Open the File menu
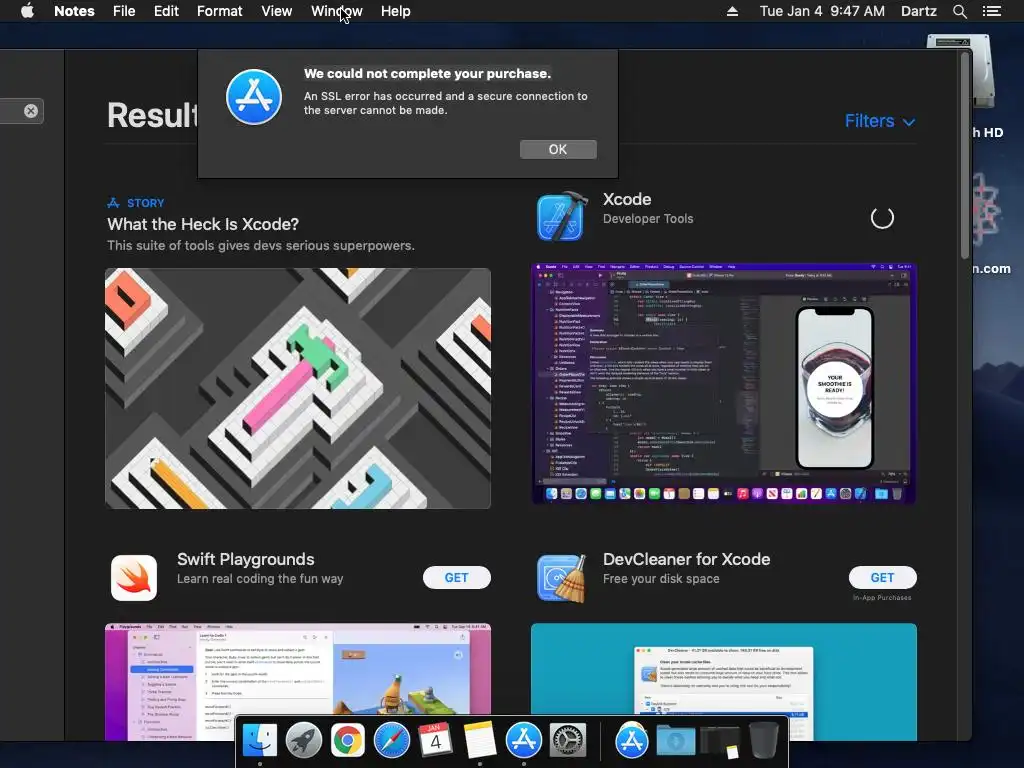 point(124,11)
